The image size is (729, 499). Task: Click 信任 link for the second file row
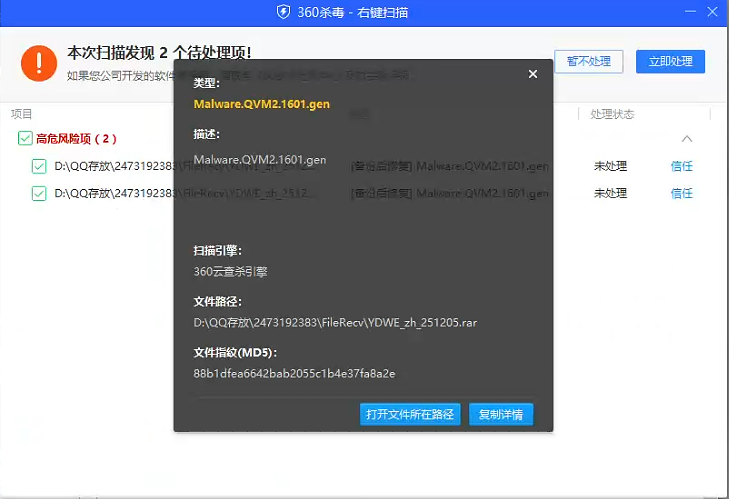click(682, 193)
